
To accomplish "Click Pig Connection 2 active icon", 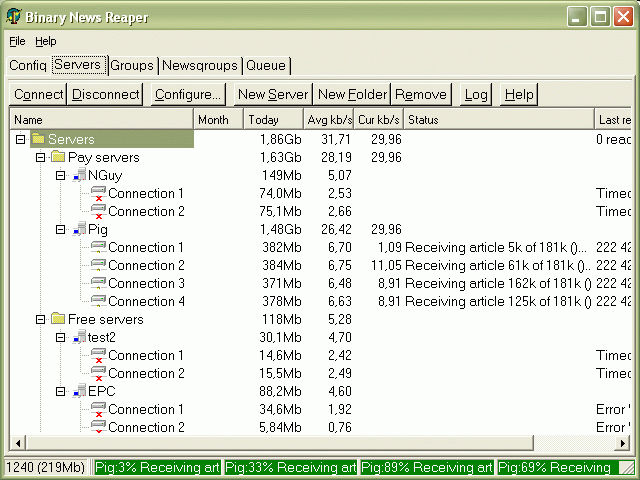I will [x=98, y=265].
